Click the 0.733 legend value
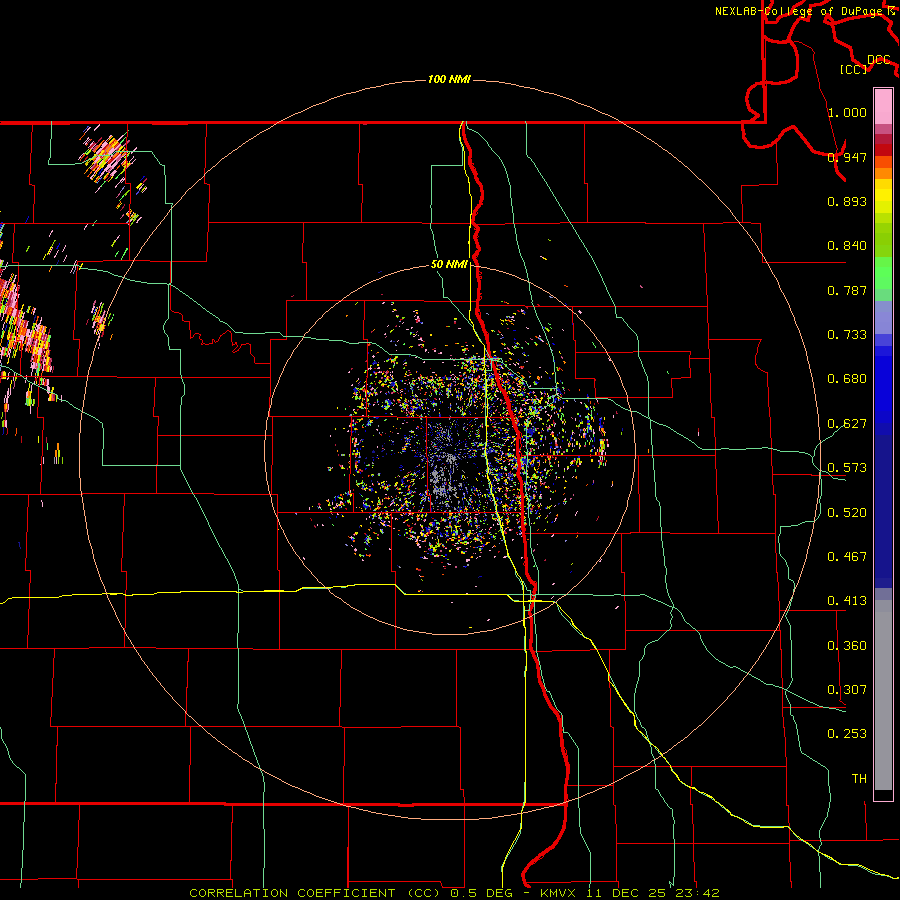This screenshot has height=900, width=900. 847,335
